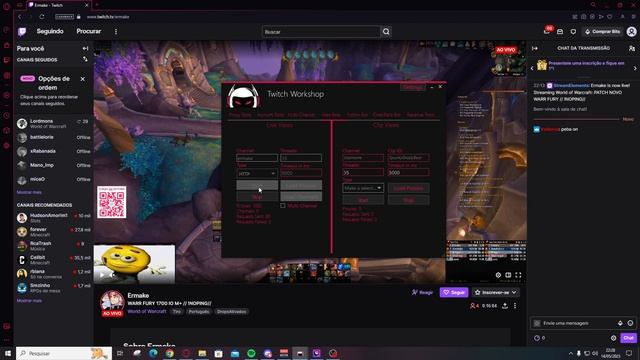The image size is (640, 360).
Task: Open the video player settings gear
Action: [x=498, y=275]
